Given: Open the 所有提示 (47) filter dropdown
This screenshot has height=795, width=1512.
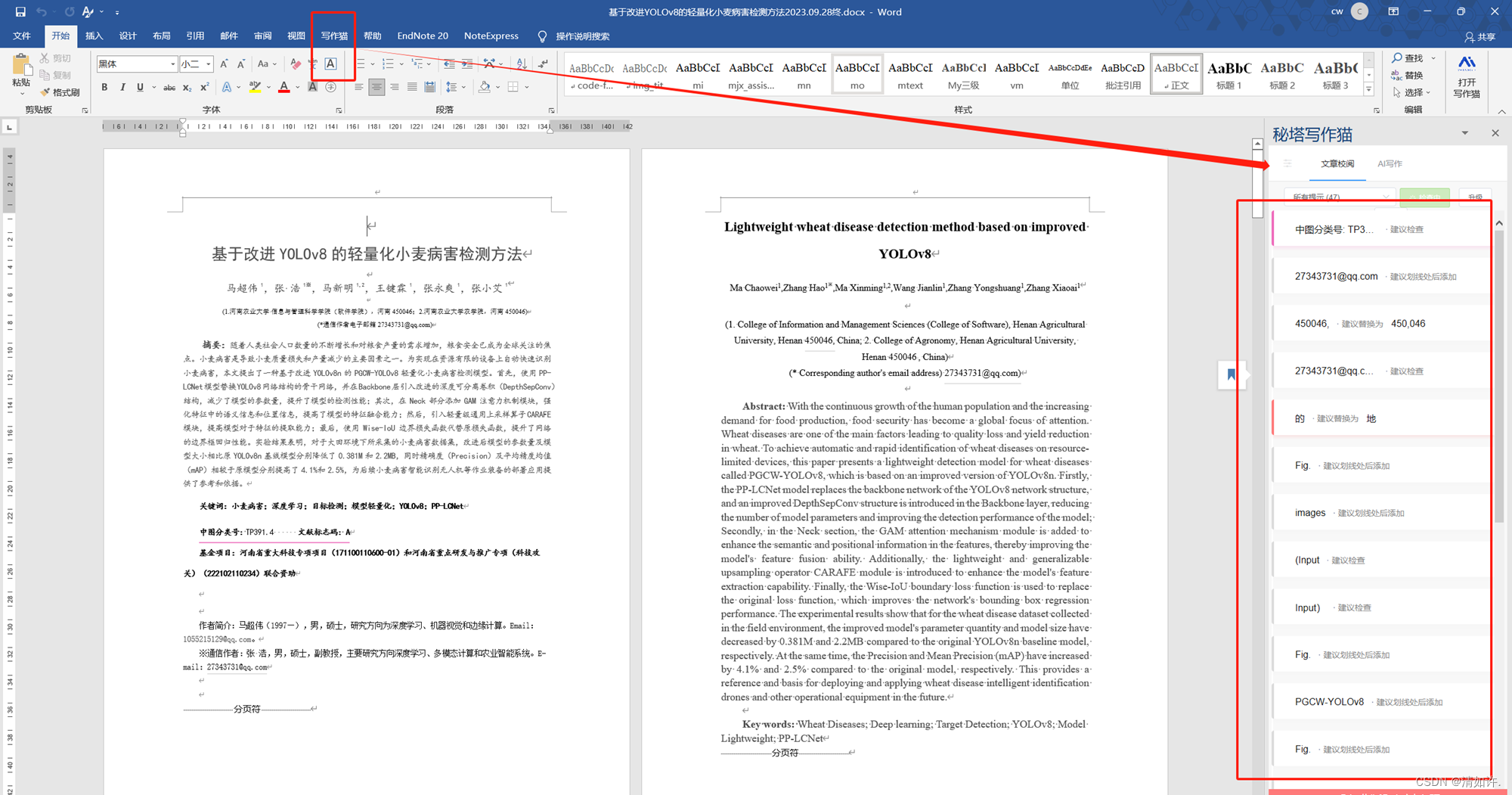Looking at the screenshot, I should (1340, 197).
